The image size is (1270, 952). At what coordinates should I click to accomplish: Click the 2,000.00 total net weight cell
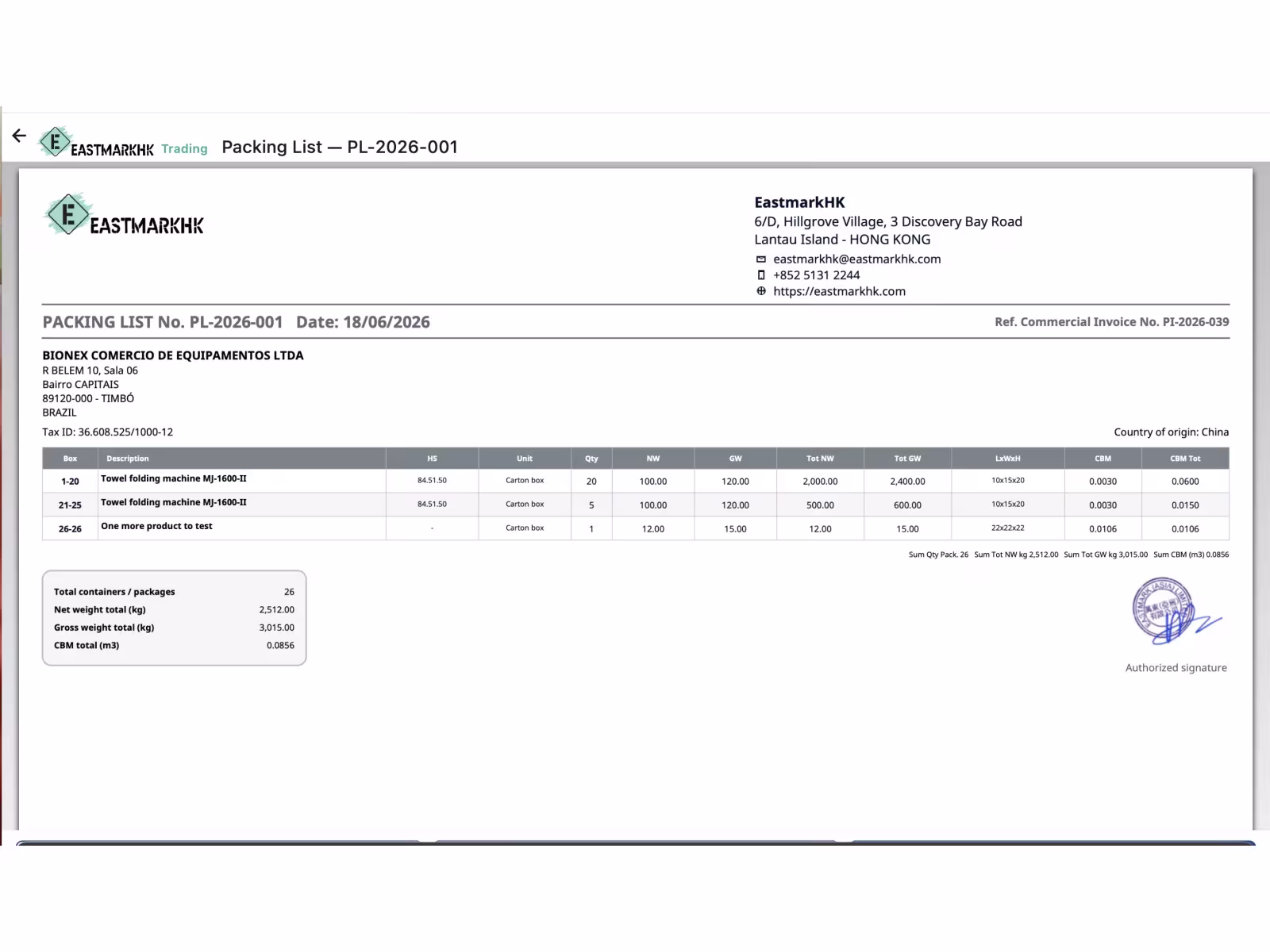(820, 482)
